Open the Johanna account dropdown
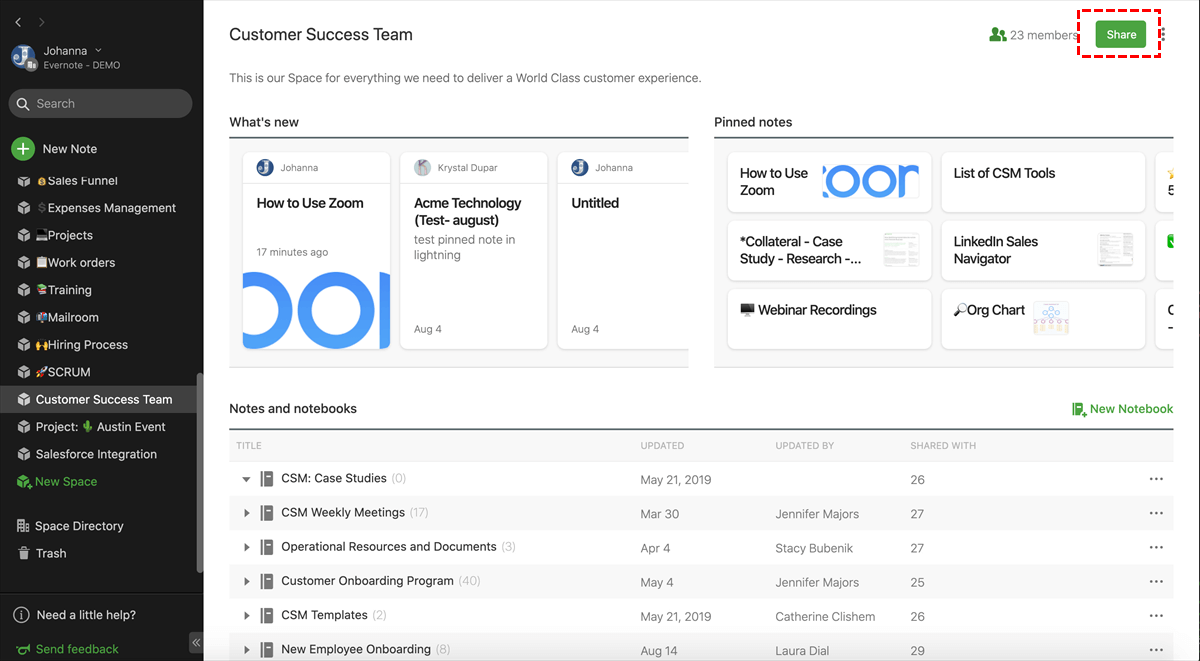Viewport: 1200px width, 661px height. [x=98, y=51]
